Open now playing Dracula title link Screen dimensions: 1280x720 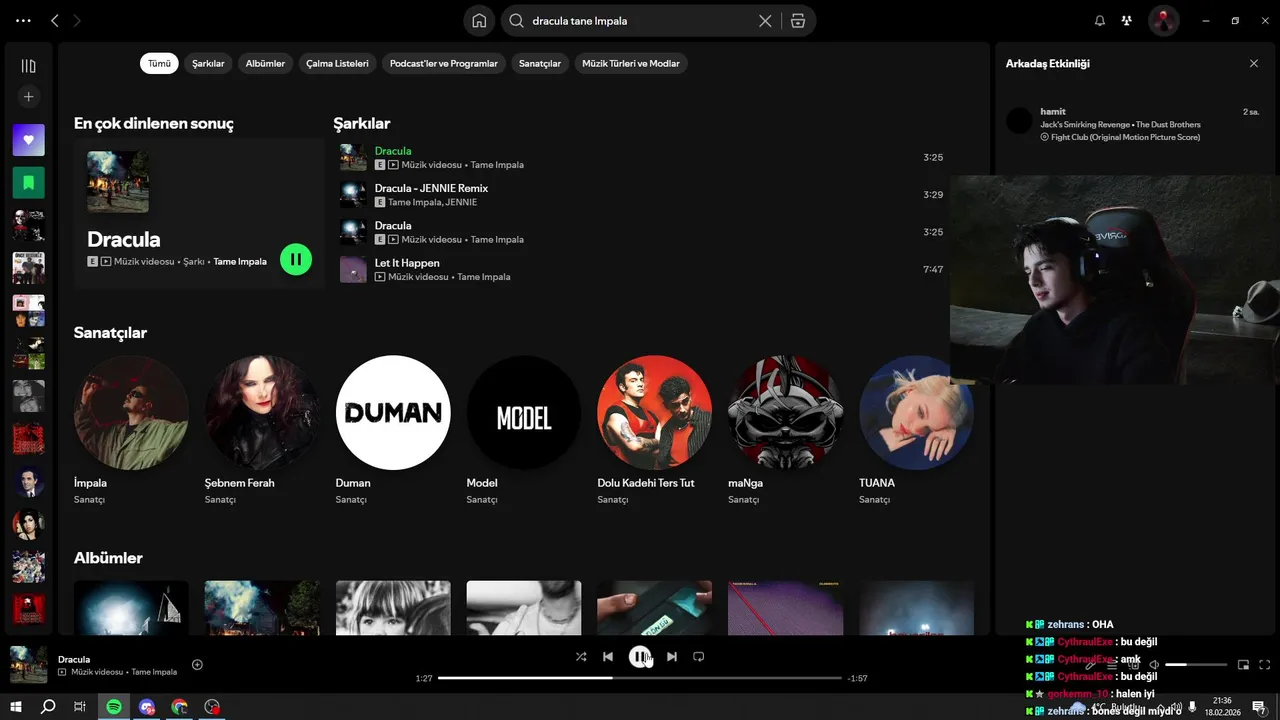click(x=74, y=659)
